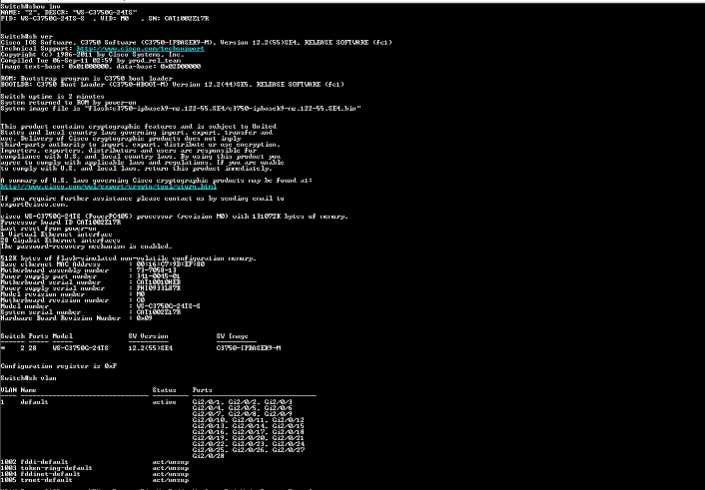
Task: Click the 'Motherboard serial number' row
Action: coord(90,282)
